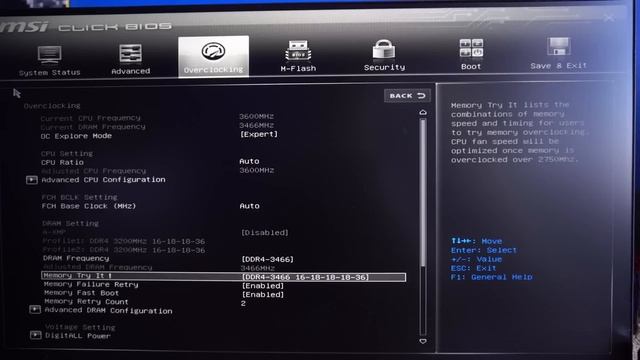640x360 pixels.
Task: Select the Memory Fast Boot label
Action: (x=81, y=293)
